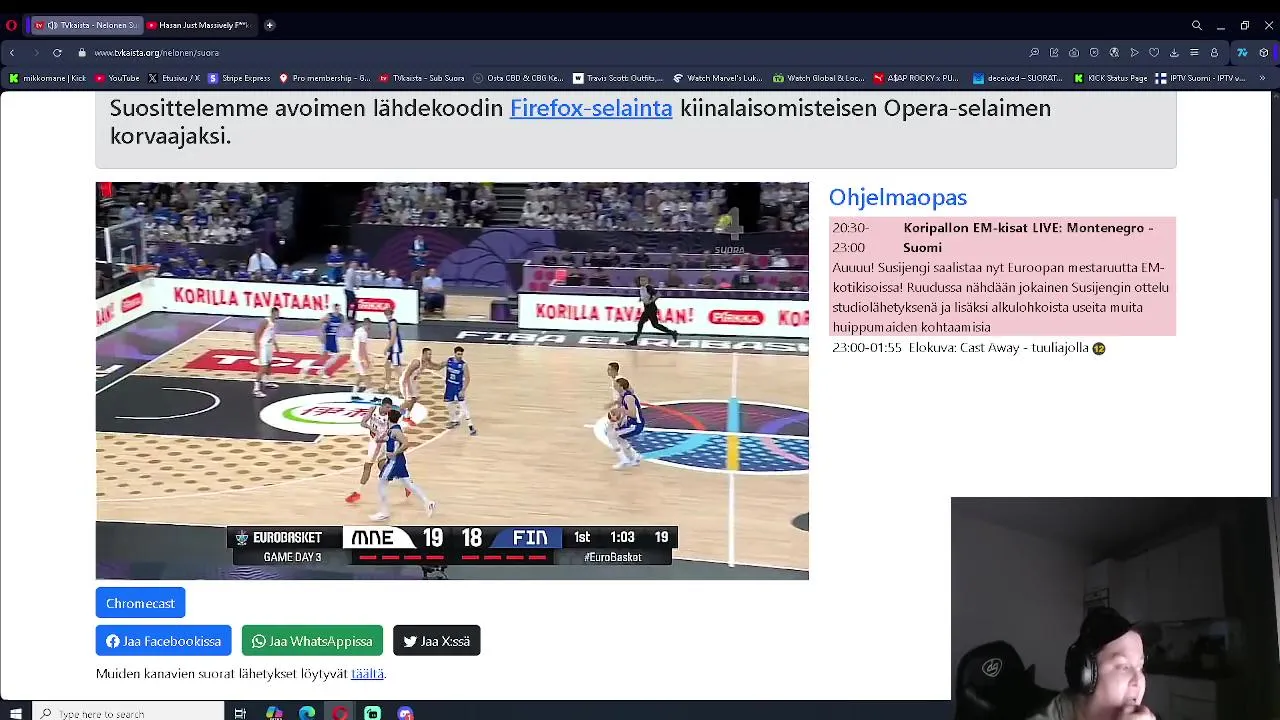
Task: Open the find-in-page zoom search icon
Action: click(1034, 52)
